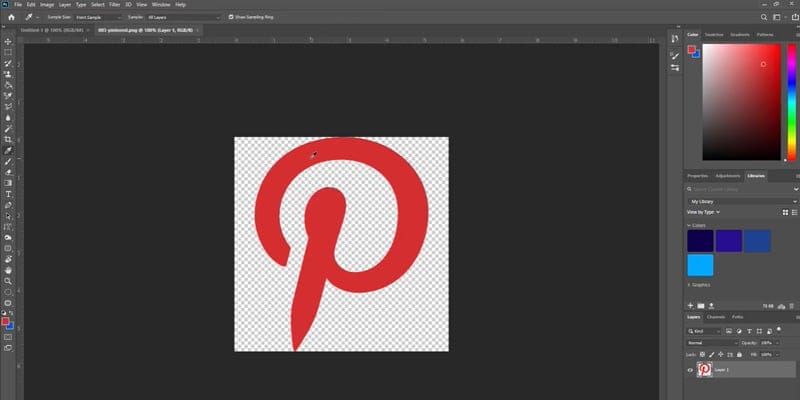Filter layers by type layer icon
Viewport: 800px width, 400px height.
tap(749, 331)
